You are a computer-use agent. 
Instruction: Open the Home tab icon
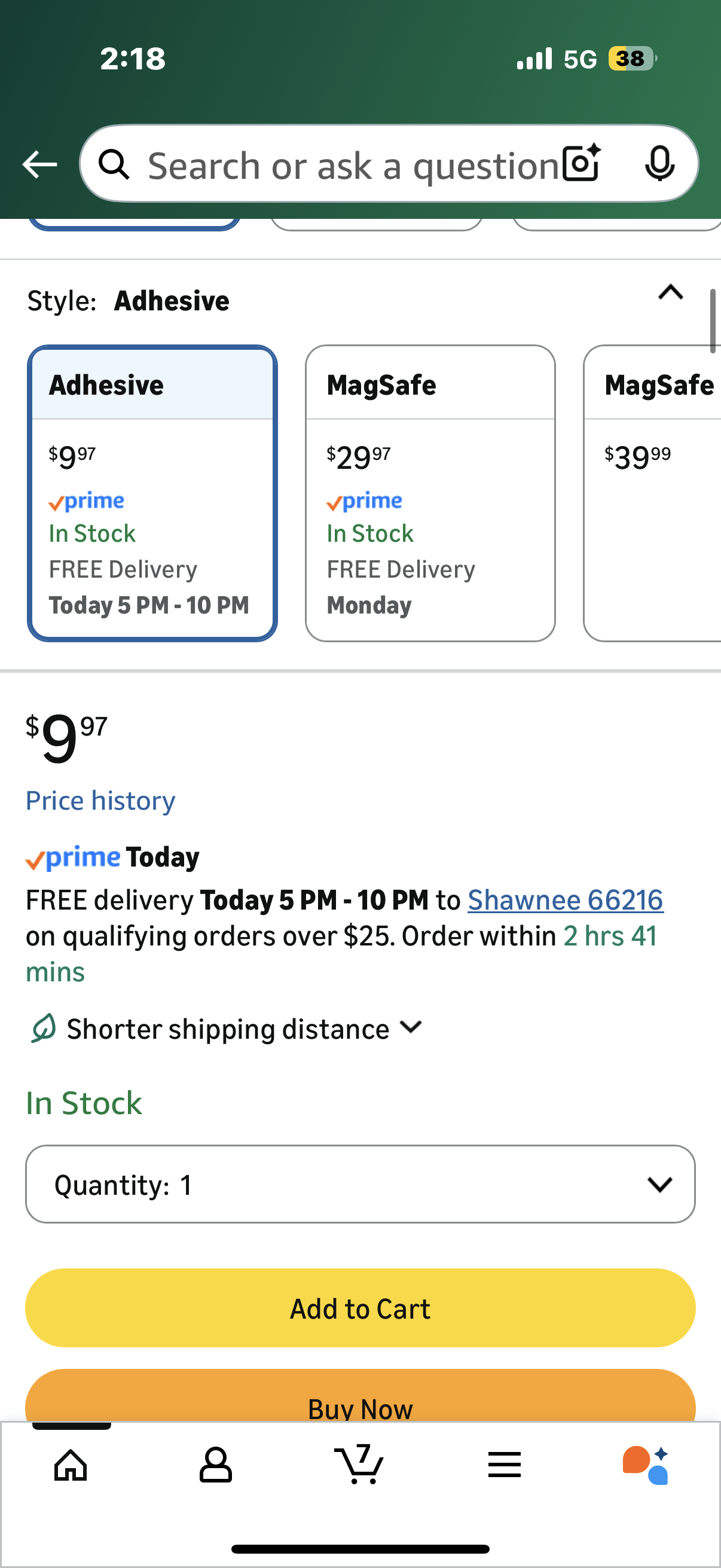[x=71, y=1465]
